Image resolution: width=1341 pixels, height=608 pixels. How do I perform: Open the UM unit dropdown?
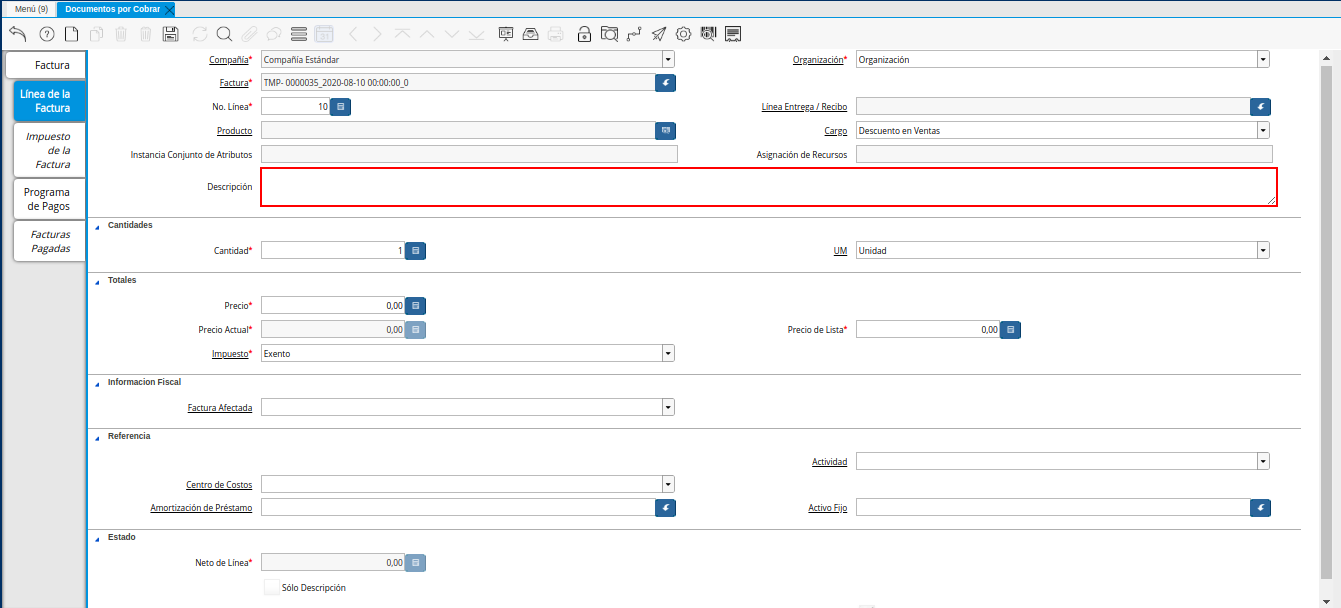tap(1263, 250)
